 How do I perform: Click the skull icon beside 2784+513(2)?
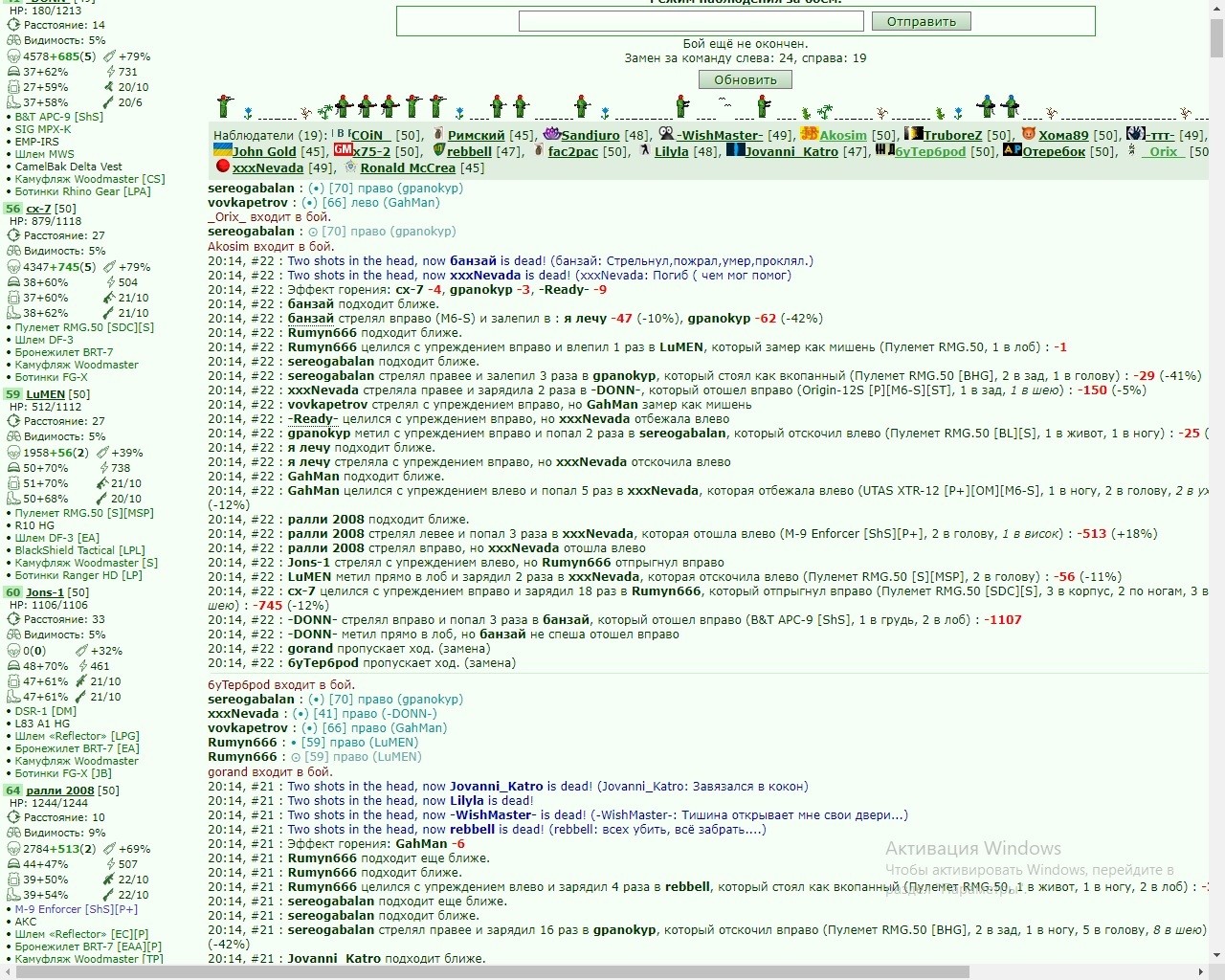tap(13, 849)
